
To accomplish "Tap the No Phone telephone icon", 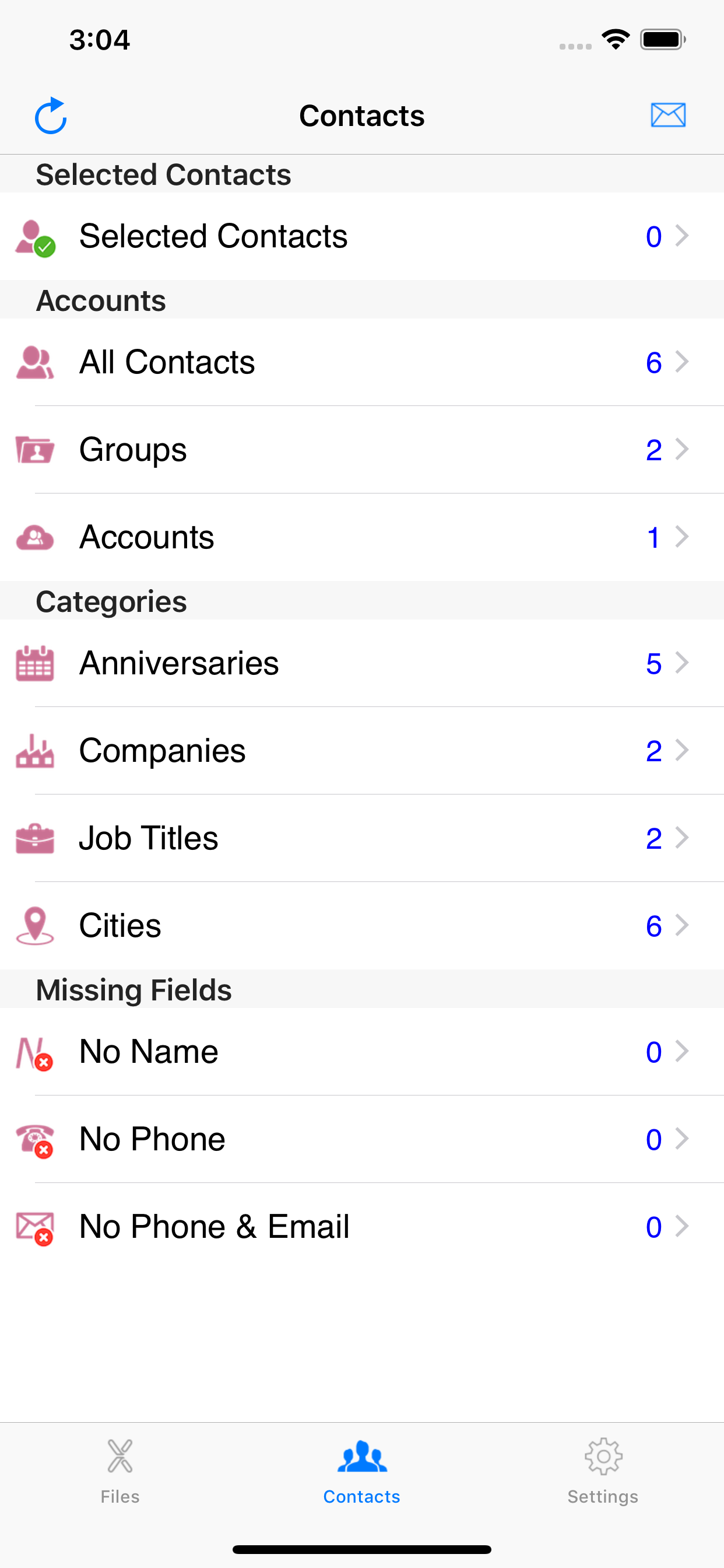I will (34, 1139).
